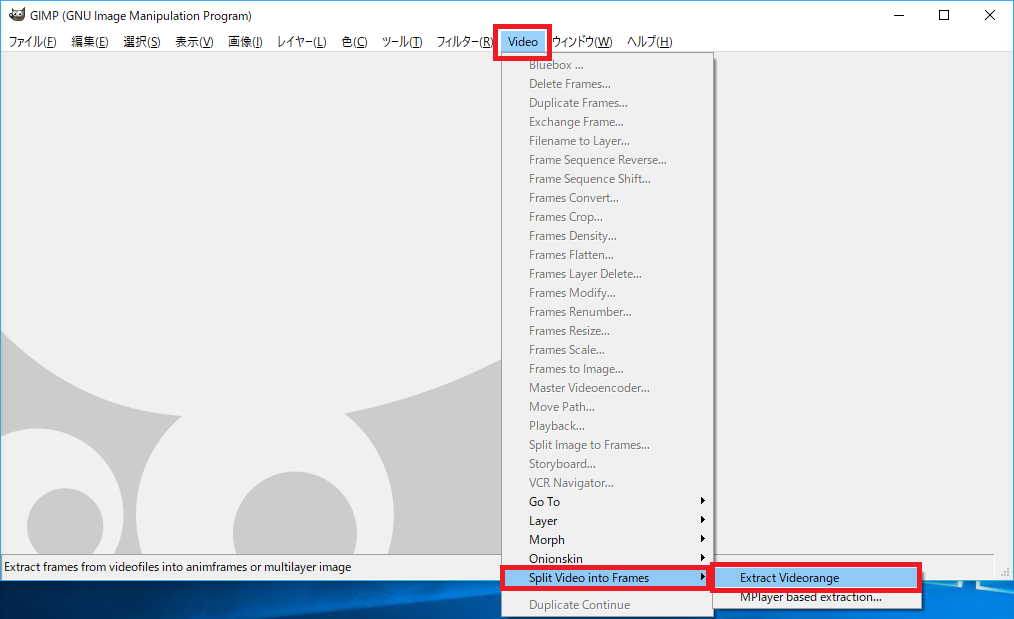Image resolution: width=1014 pixels, height=619 pixels.
Task: Minimize the GIMP window
Action: coord(899,16)
